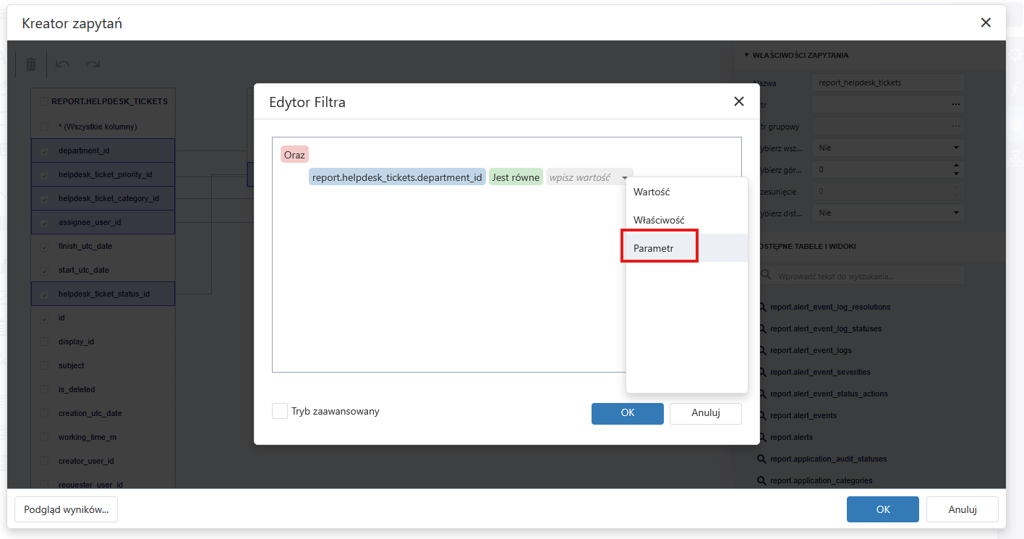Check the subject column checkbox
1024x539 pixels.
44,366
